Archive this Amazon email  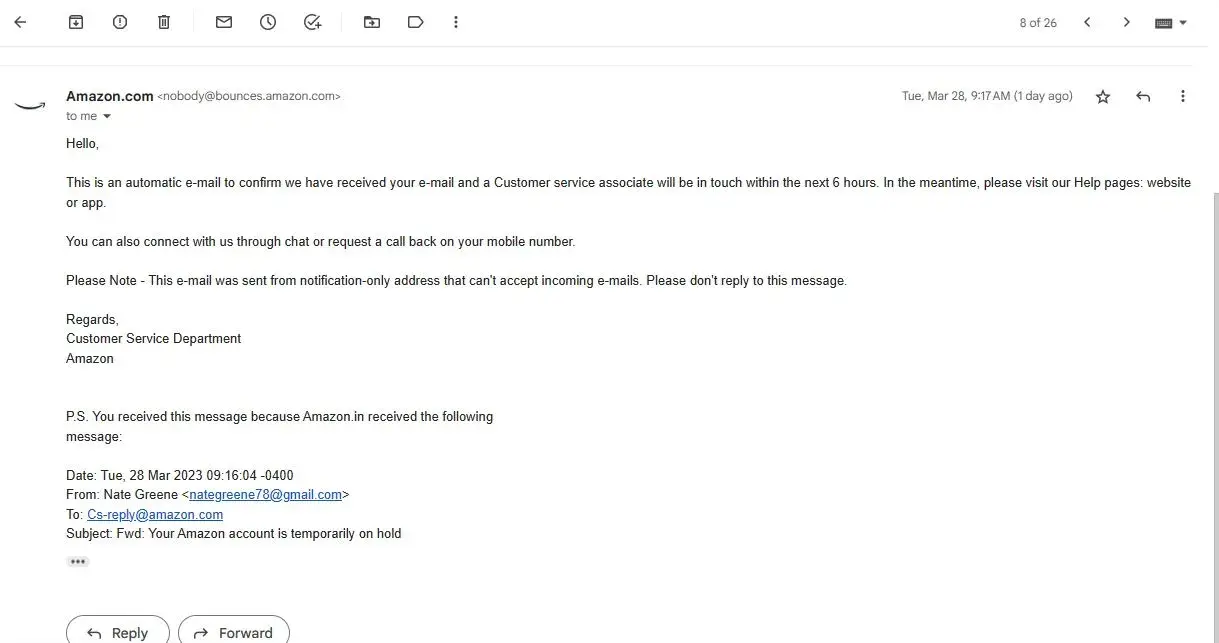[76, 22]
